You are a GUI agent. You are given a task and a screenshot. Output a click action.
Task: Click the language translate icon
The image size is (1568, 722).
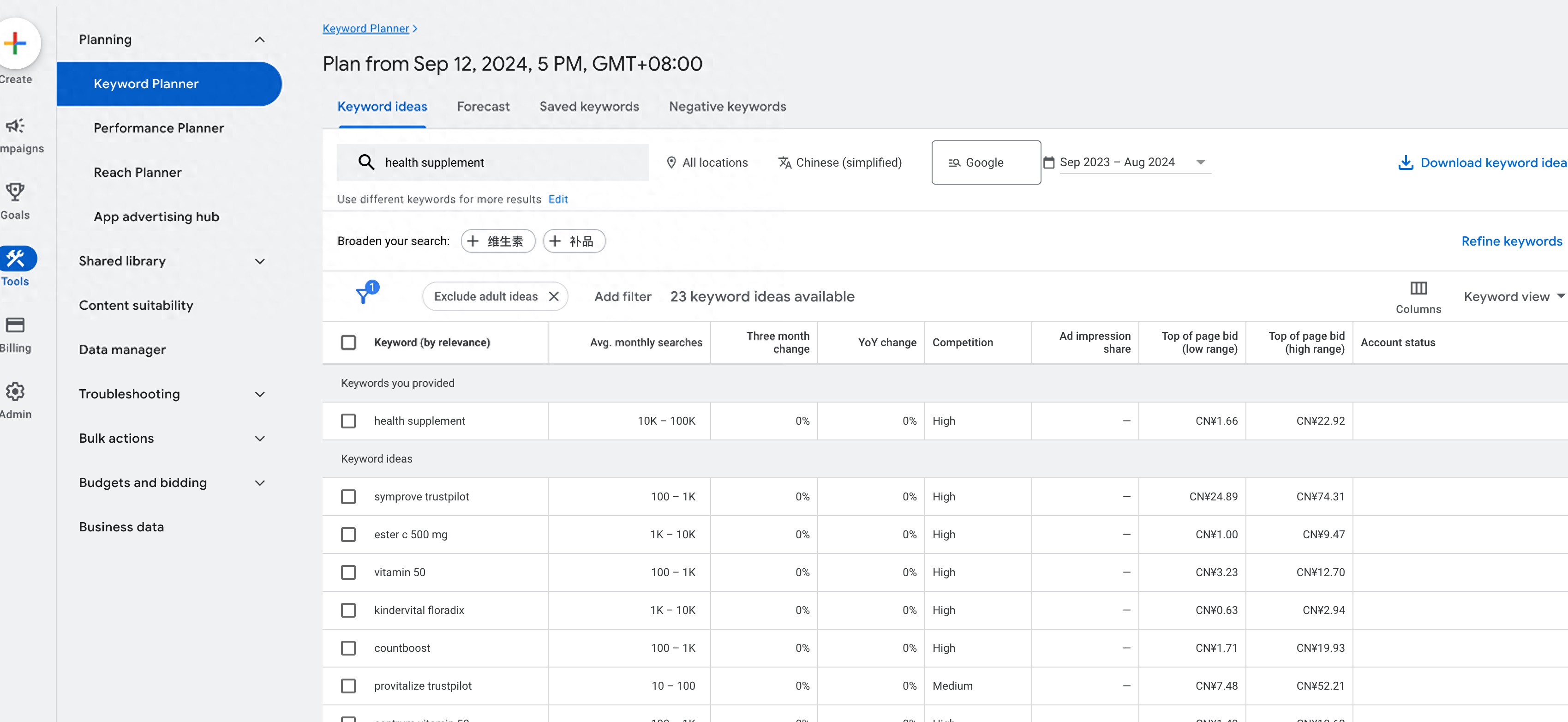coord(784,162)
